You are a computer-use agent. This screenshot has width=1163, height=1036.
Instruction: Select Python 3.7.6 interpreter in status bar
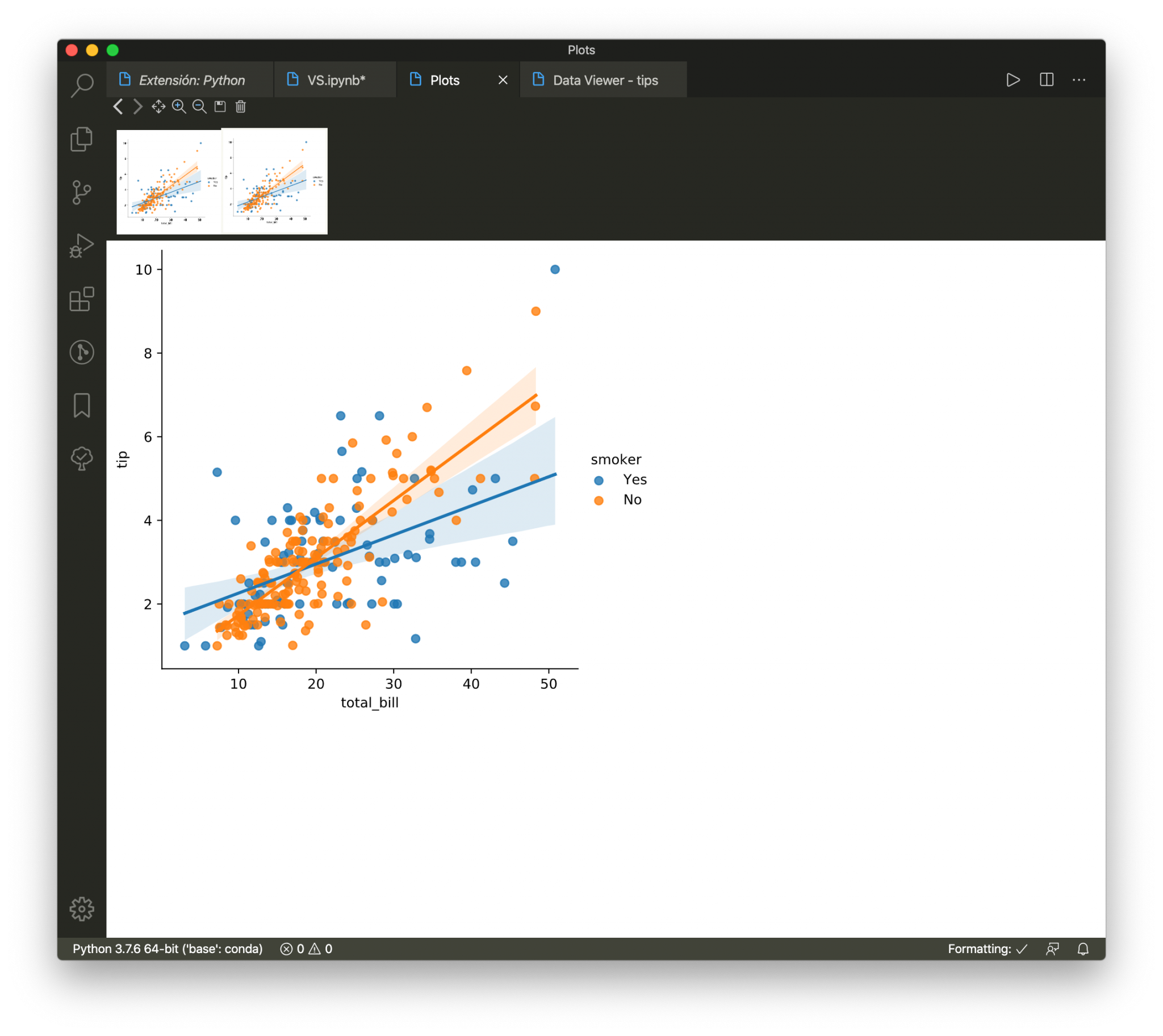point(168,949)
